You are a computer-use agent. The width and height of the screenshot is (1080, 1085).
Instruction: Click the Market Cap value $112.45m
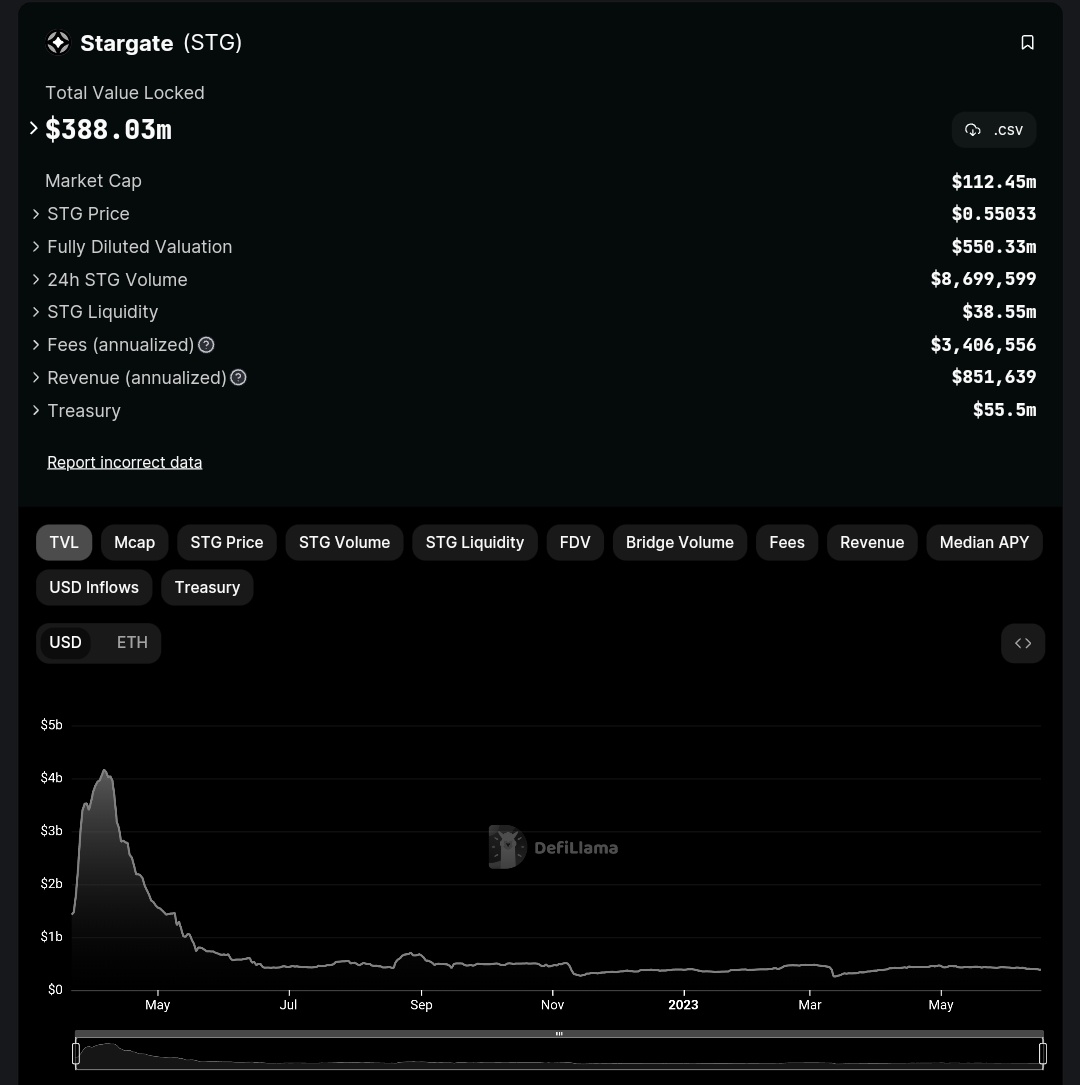[x=994, y=182]
